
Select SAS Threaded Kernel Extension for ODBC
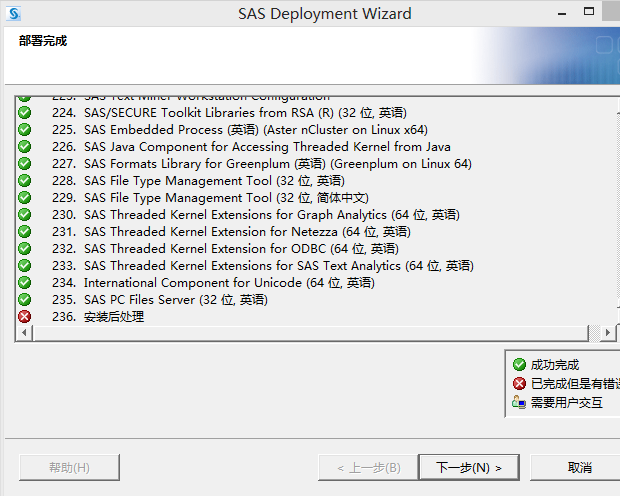click(x=241, y=249)
